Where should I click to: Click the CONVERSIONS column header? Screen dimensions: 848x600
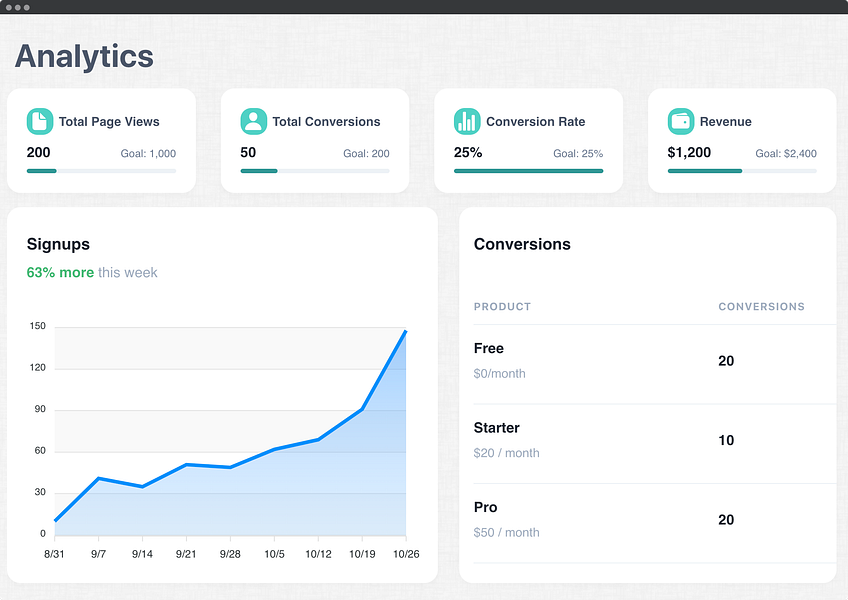coord(761,307)
